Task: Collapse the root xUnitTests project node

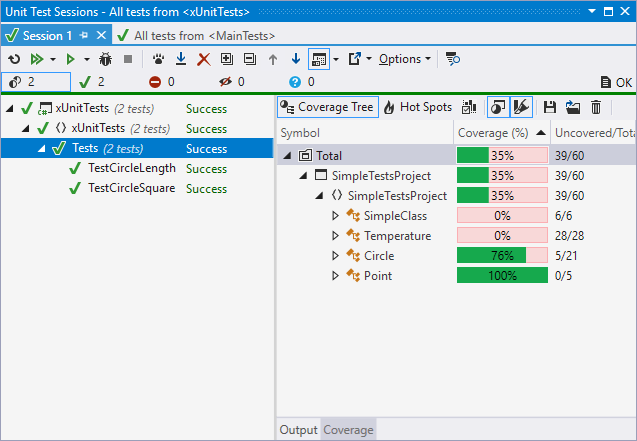Action: [10, 108]
